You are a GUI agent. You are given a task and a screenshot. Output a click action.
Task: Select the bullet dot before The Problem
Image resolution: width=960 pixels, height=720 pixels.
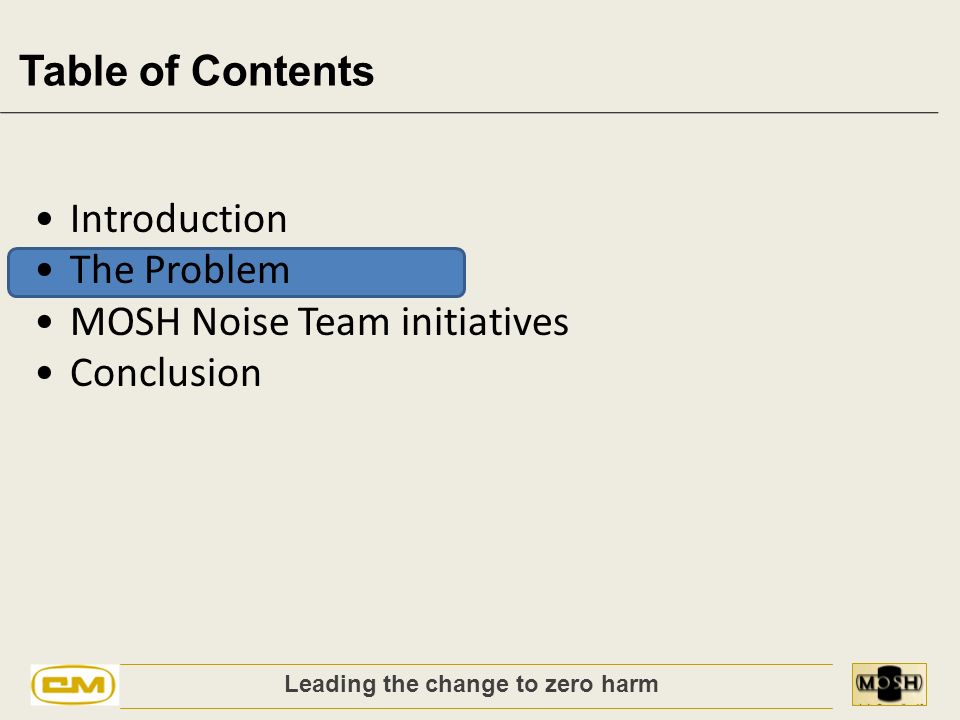(44, 270)
